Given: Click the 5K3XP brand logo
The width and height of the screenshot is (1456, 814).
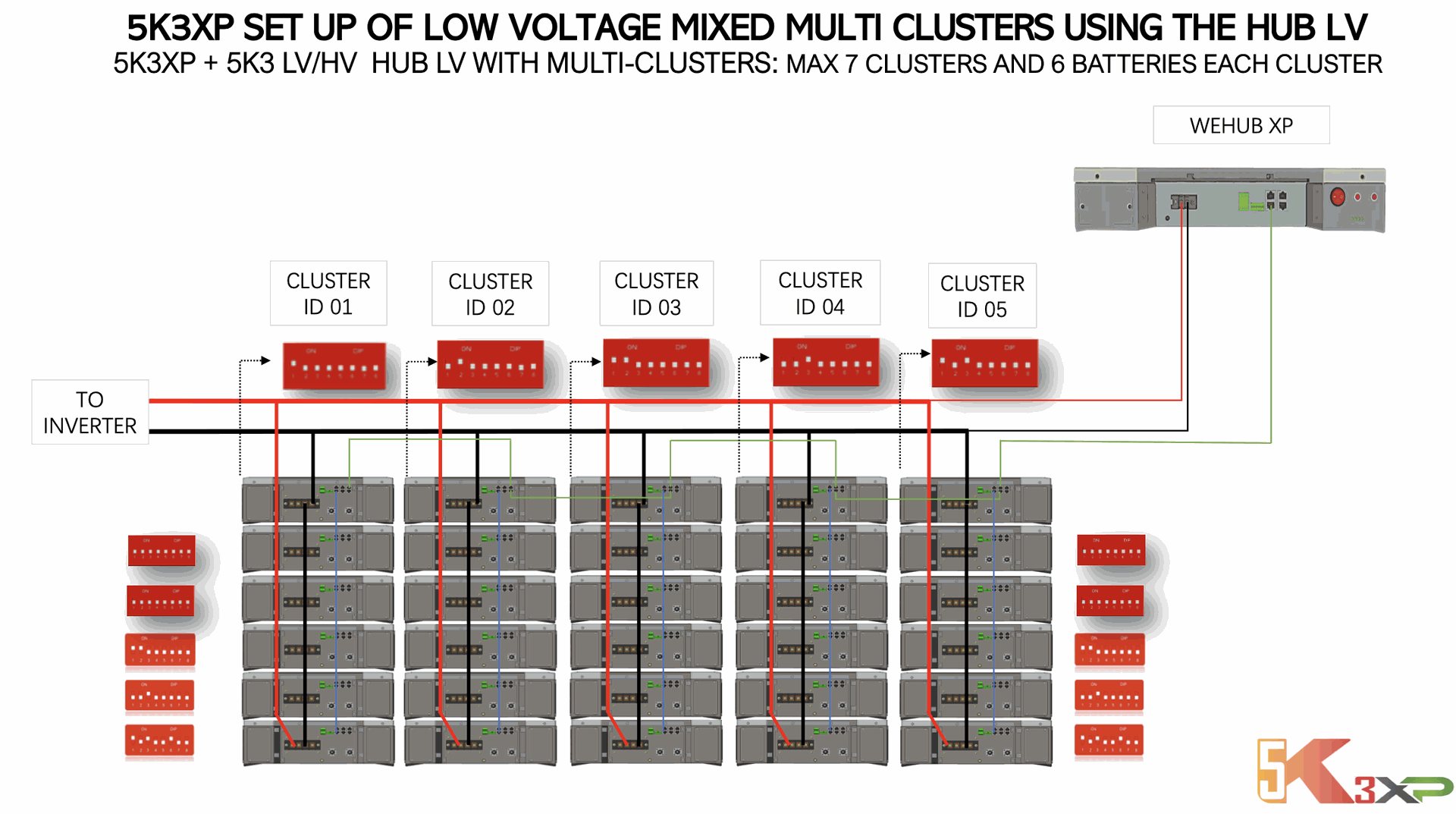Looking at the screenshot, I should [1354, 771].
